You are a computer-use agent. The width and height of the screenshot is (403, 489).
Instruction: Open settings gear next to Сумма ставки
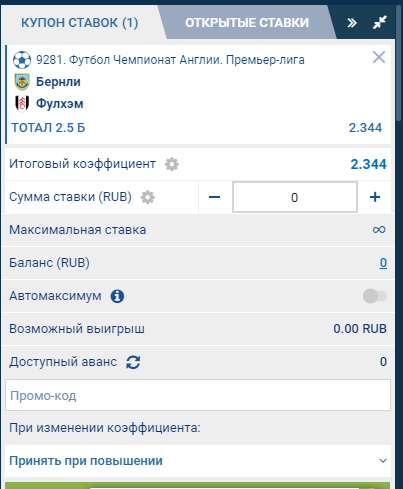(148, 197)
